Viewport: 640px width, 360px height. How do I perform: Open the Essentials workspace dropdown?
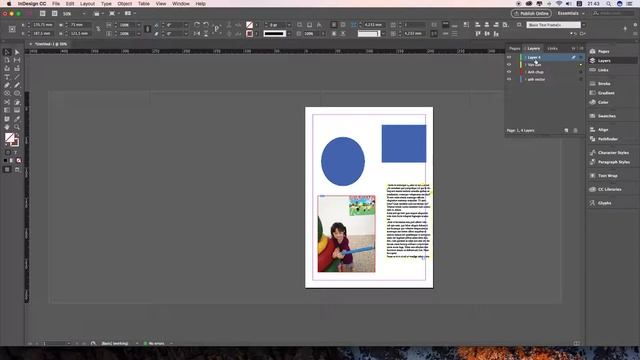tap(571, 13)
